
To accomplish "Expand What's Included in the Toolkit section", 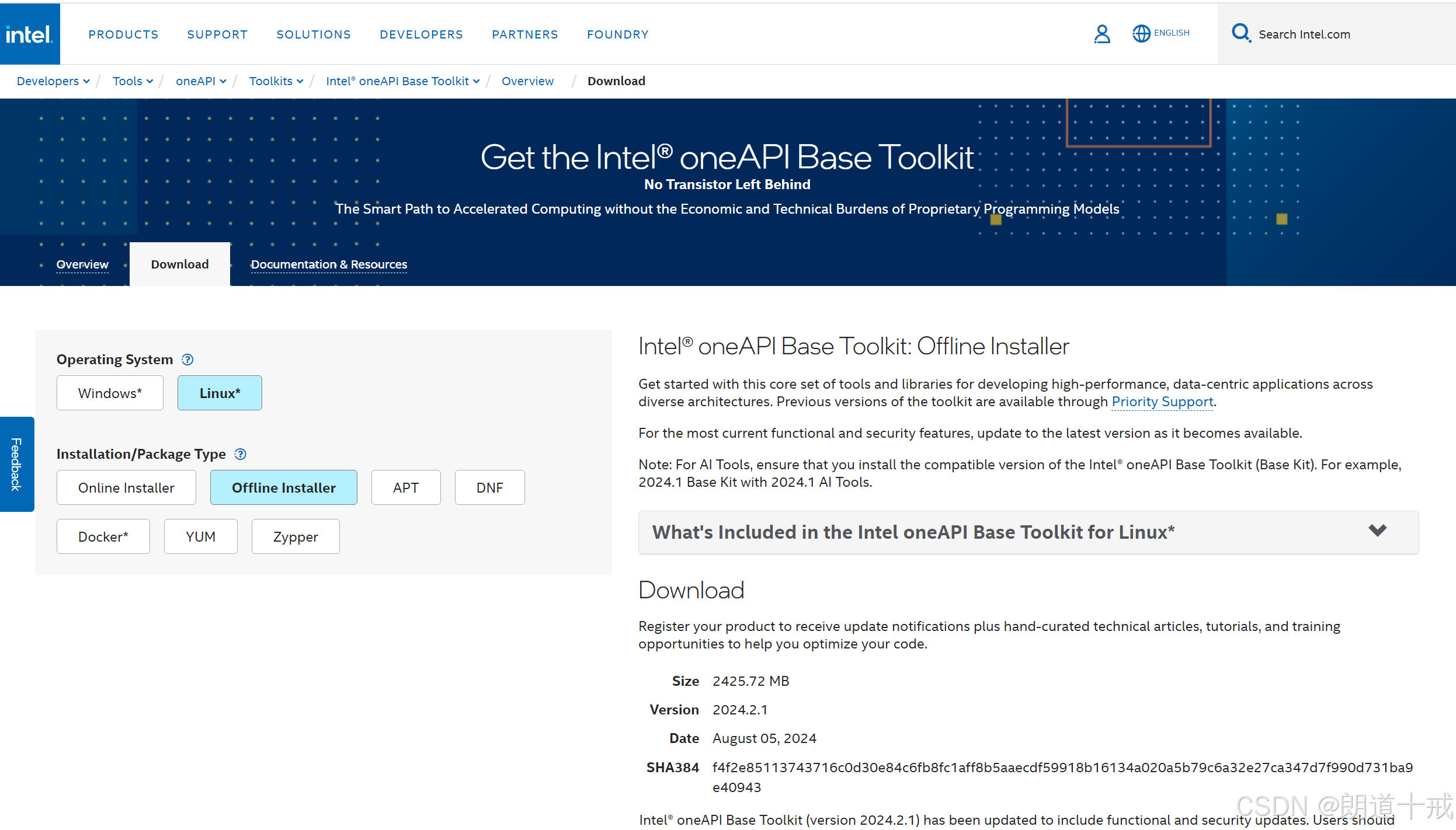I will click(1028, 532).
